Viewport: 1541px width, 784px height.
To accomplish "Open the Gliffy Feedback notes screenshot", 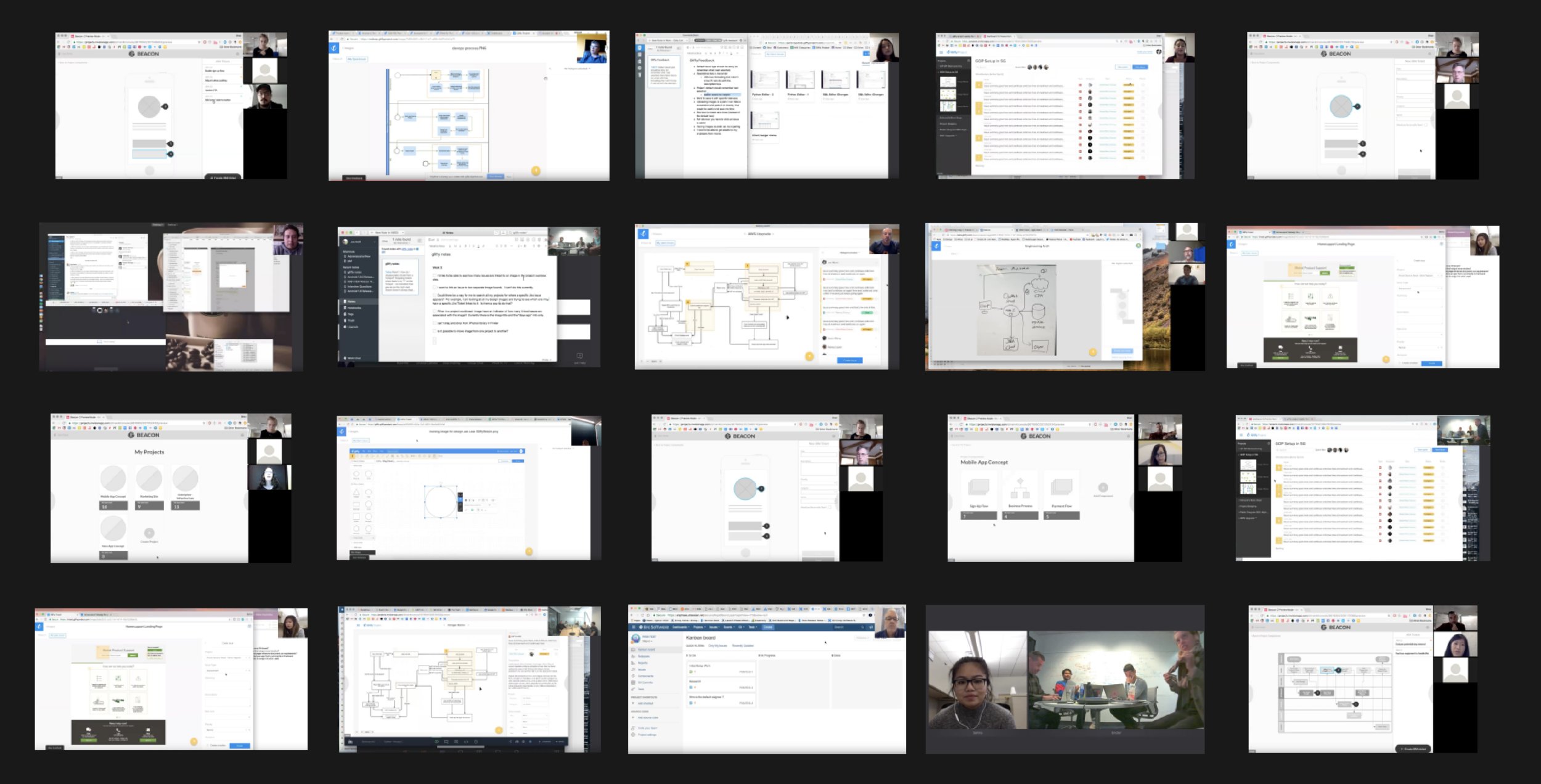I will 767,105.
